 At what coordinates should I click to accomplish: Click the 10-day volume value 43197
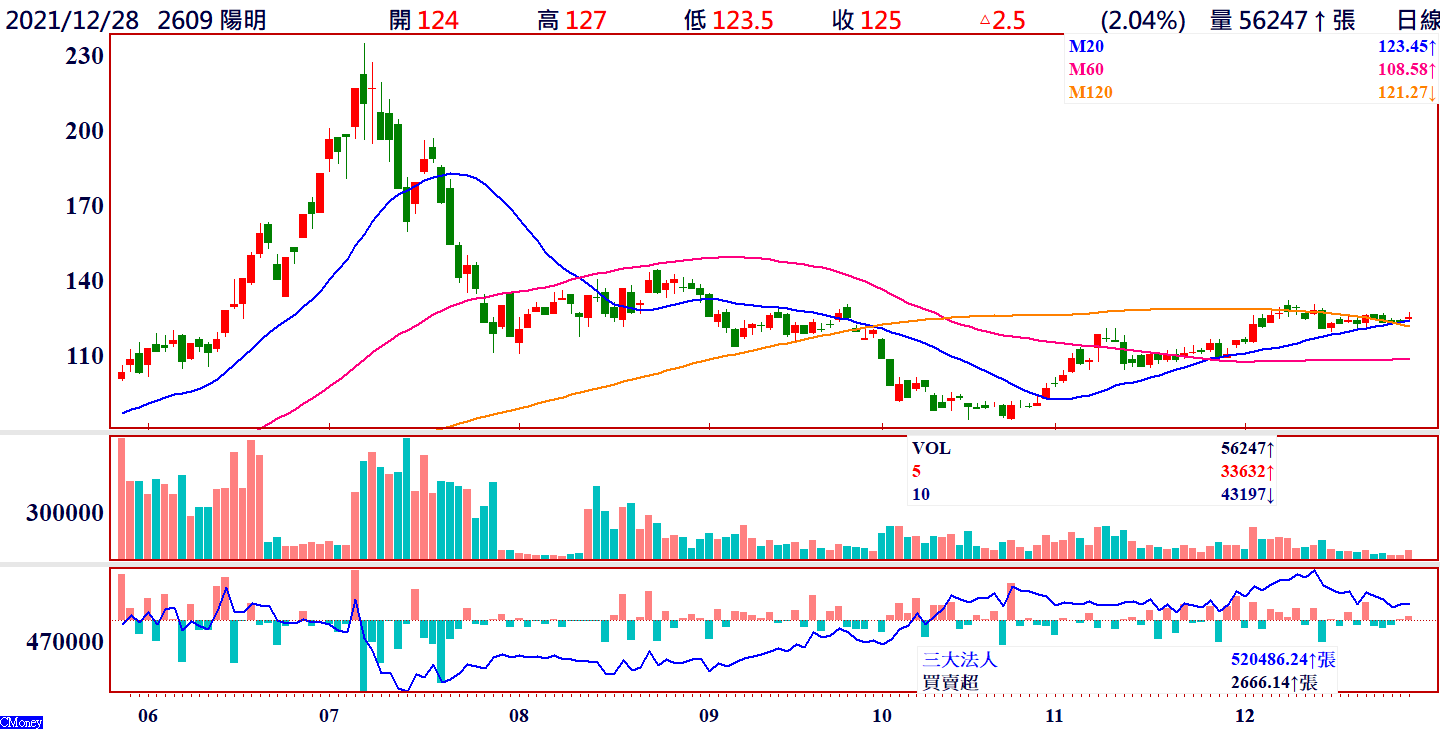click(x=1242, y=494)
